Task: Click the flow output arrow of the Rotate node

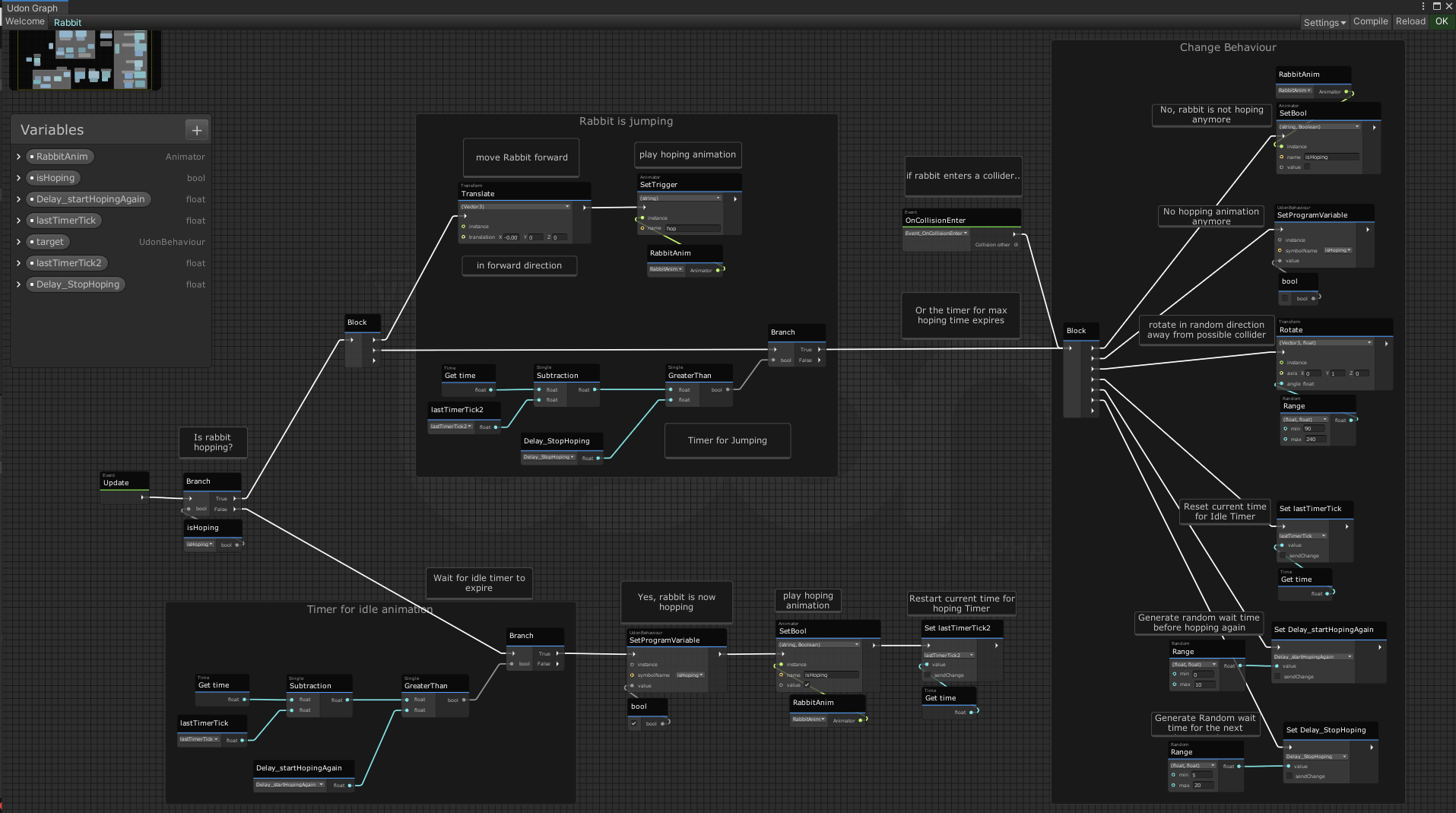Action: pyautogui.click(x=1386, y=344)
